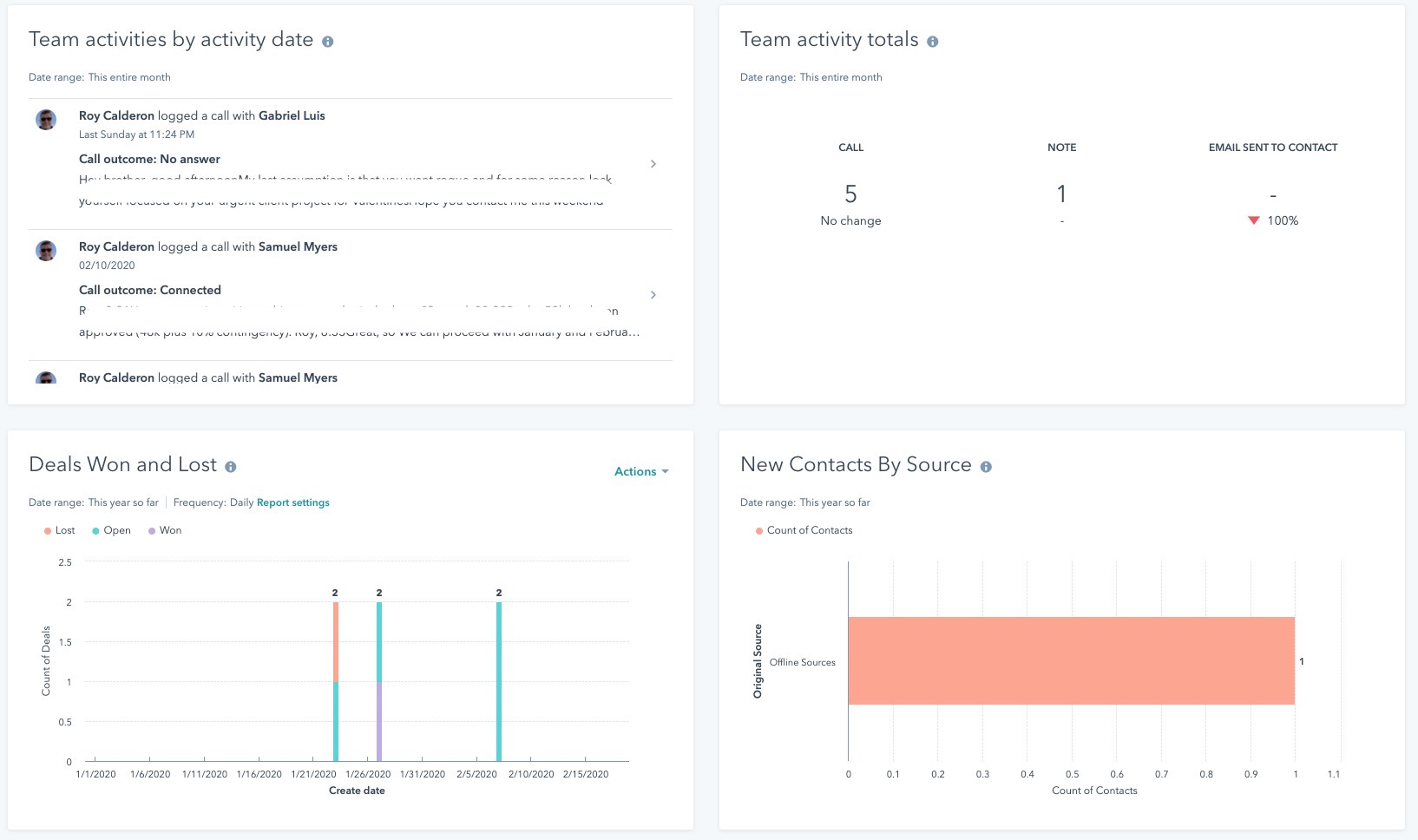Click the Samuel Myers contact name

pos(298,246)
